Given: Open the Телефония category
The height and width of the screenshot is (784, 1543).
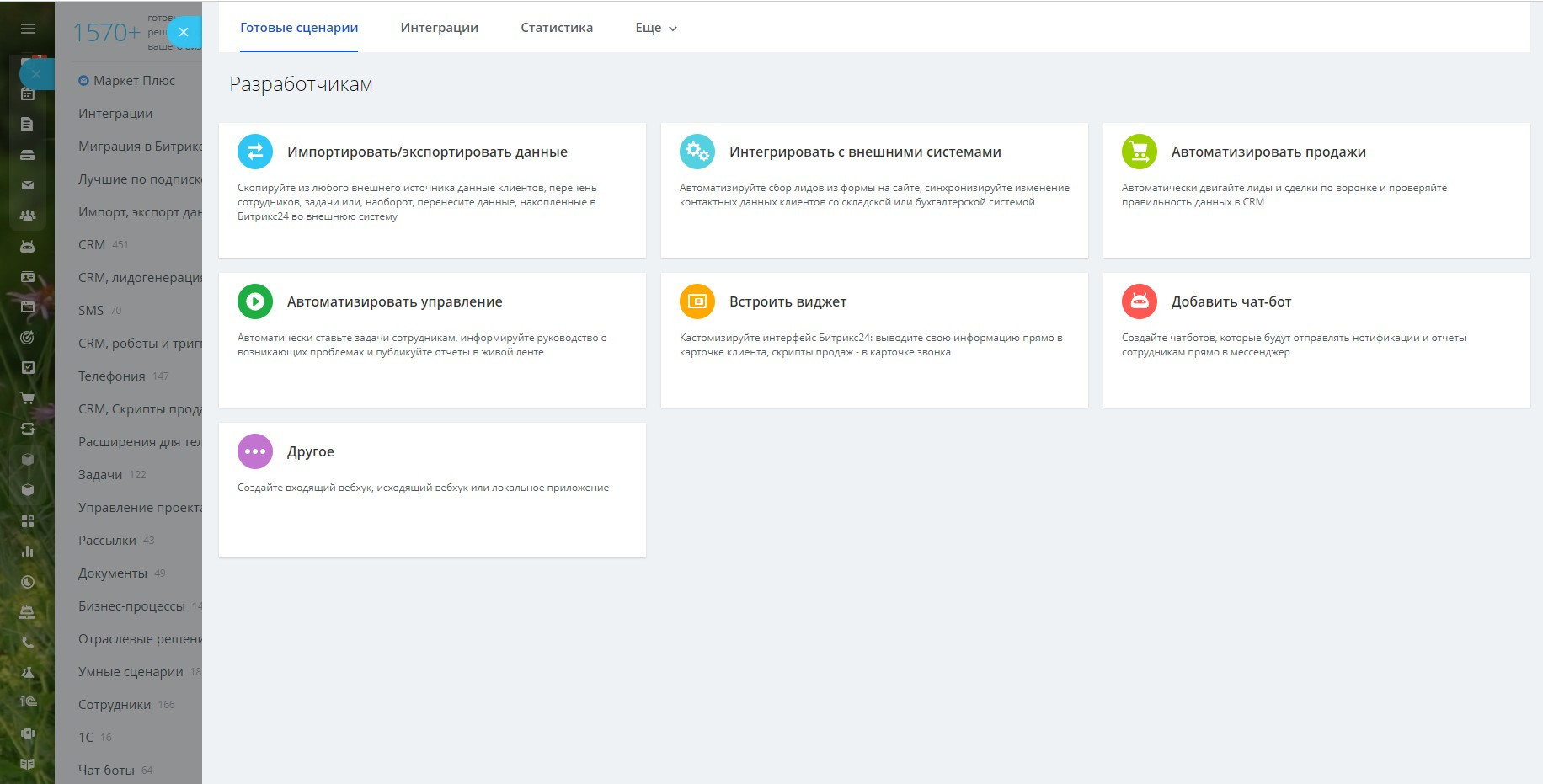Looking at the screenshot, I should pos(124,376).
